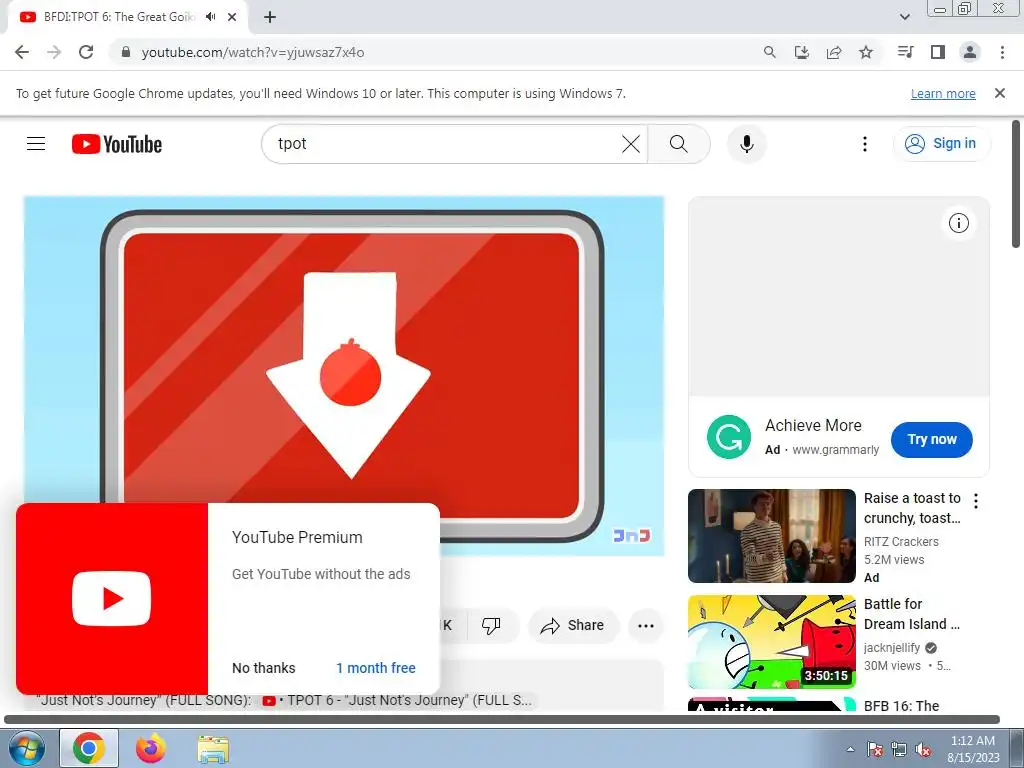Mute the tab via the speaker icon

click(210, 17)
